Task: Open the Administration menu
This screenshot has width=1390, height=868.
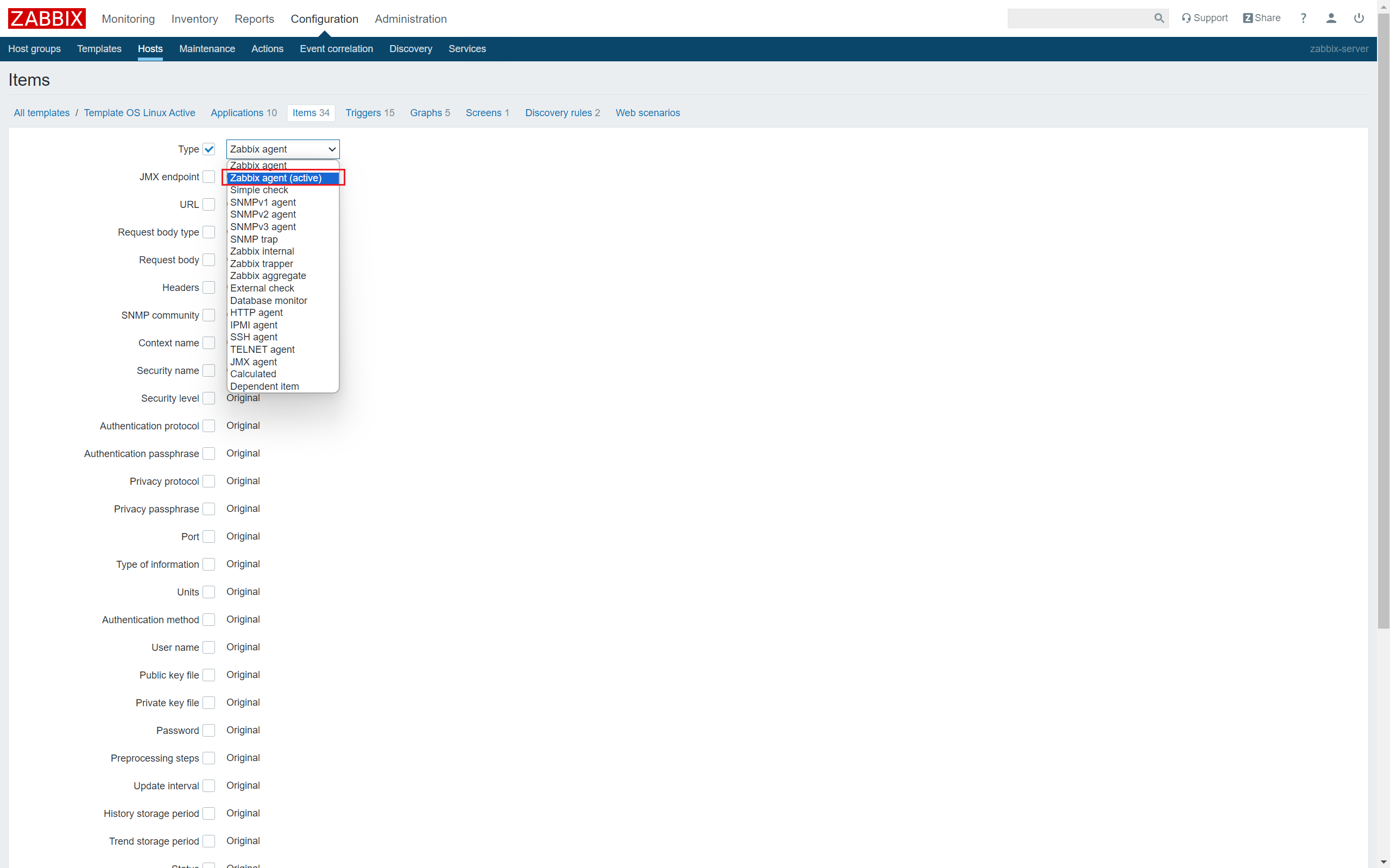Action: click(410, 19)
